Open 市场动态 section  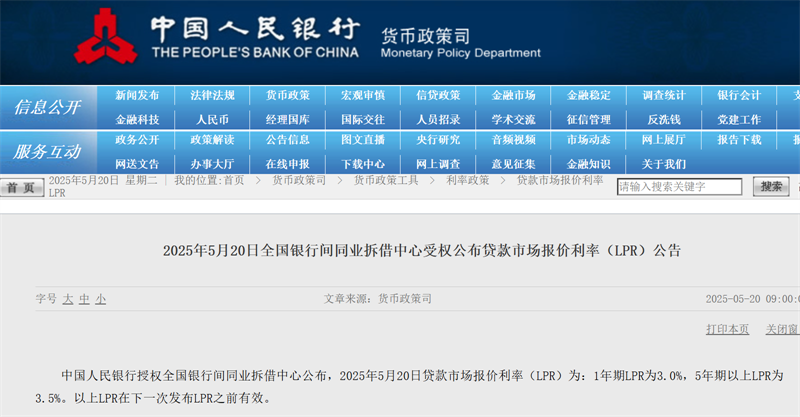click(589, 140)
